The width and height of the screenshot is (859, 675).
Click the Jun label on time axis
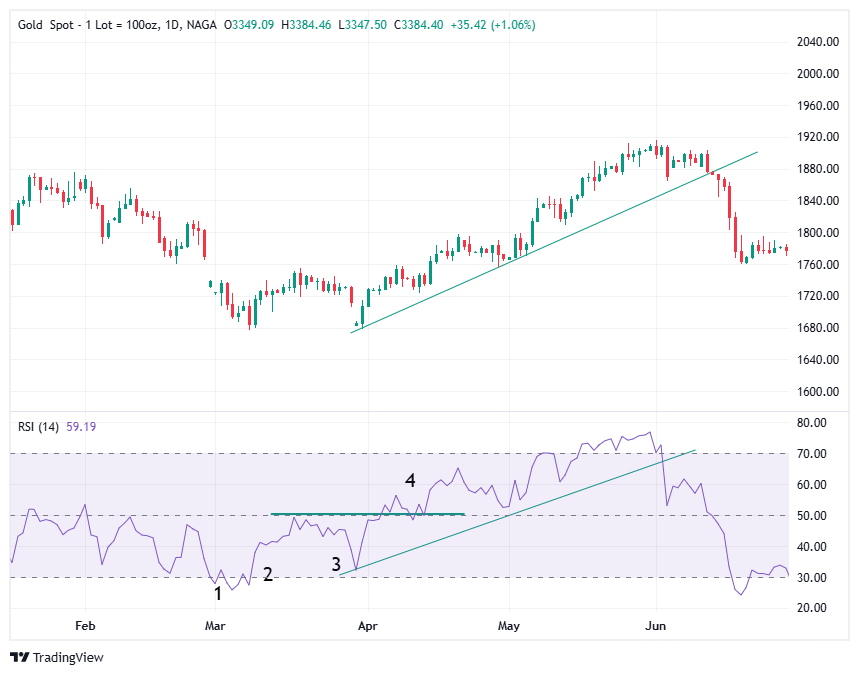click(x=656, y=627)
